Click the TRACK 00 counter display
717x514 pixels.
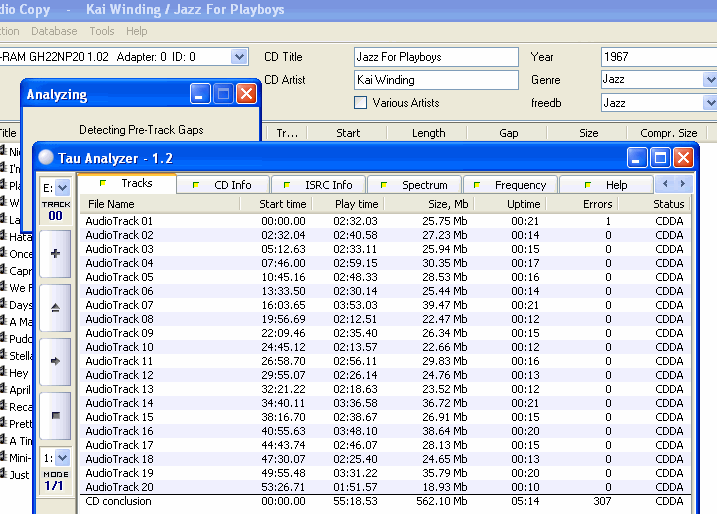tap(56, 211)
